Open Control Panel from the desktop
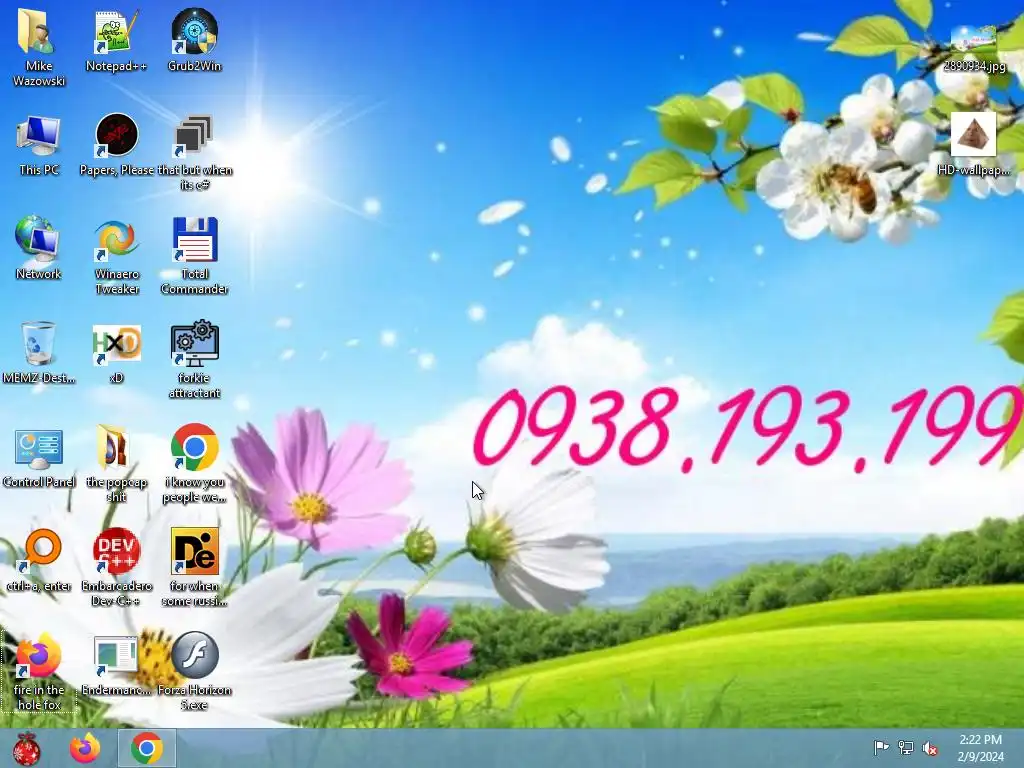 39,456
